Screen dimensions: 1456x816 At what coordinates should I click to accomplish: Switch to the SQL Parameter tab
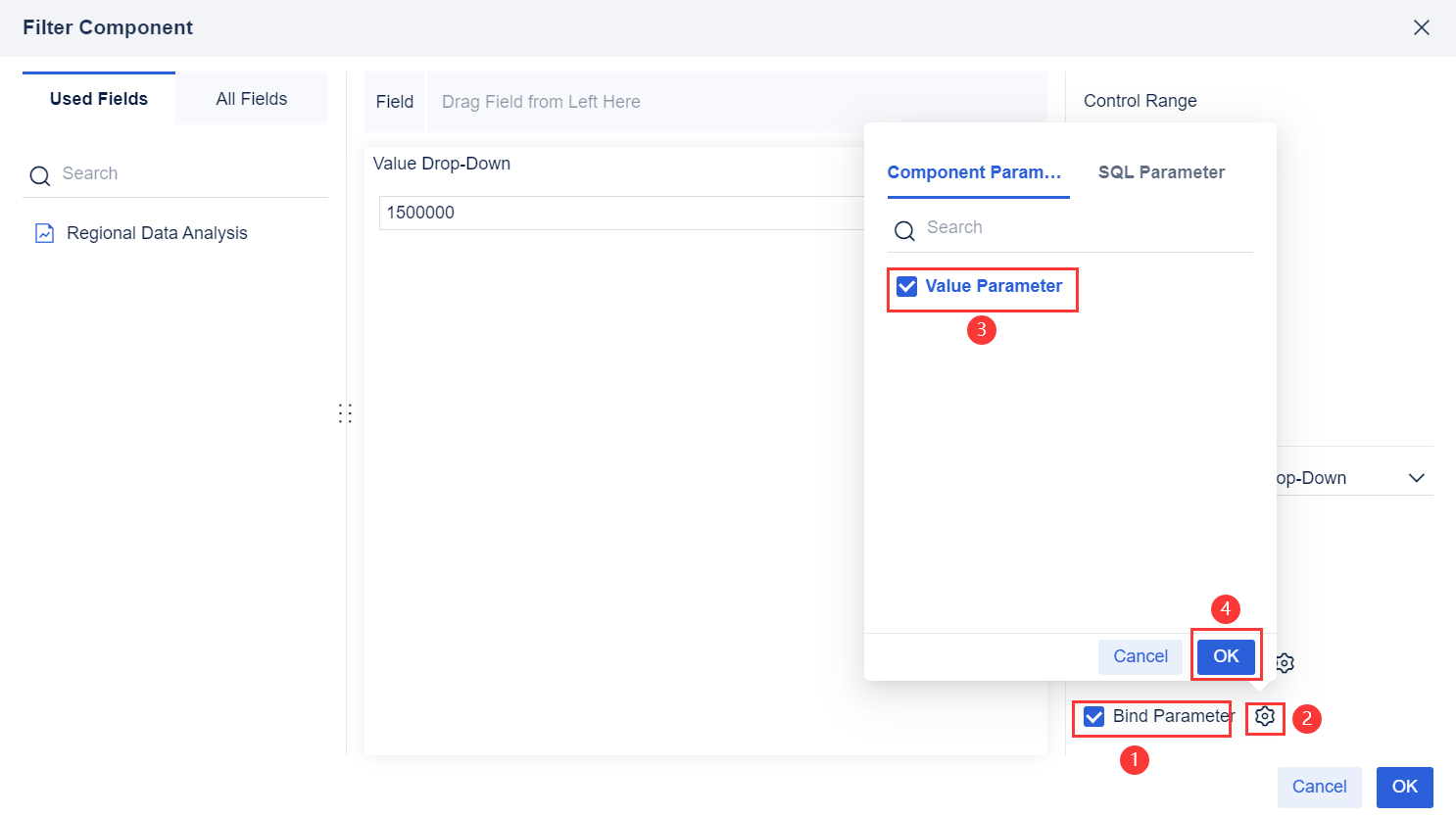pyautogui.click(x=1161, y=171)
